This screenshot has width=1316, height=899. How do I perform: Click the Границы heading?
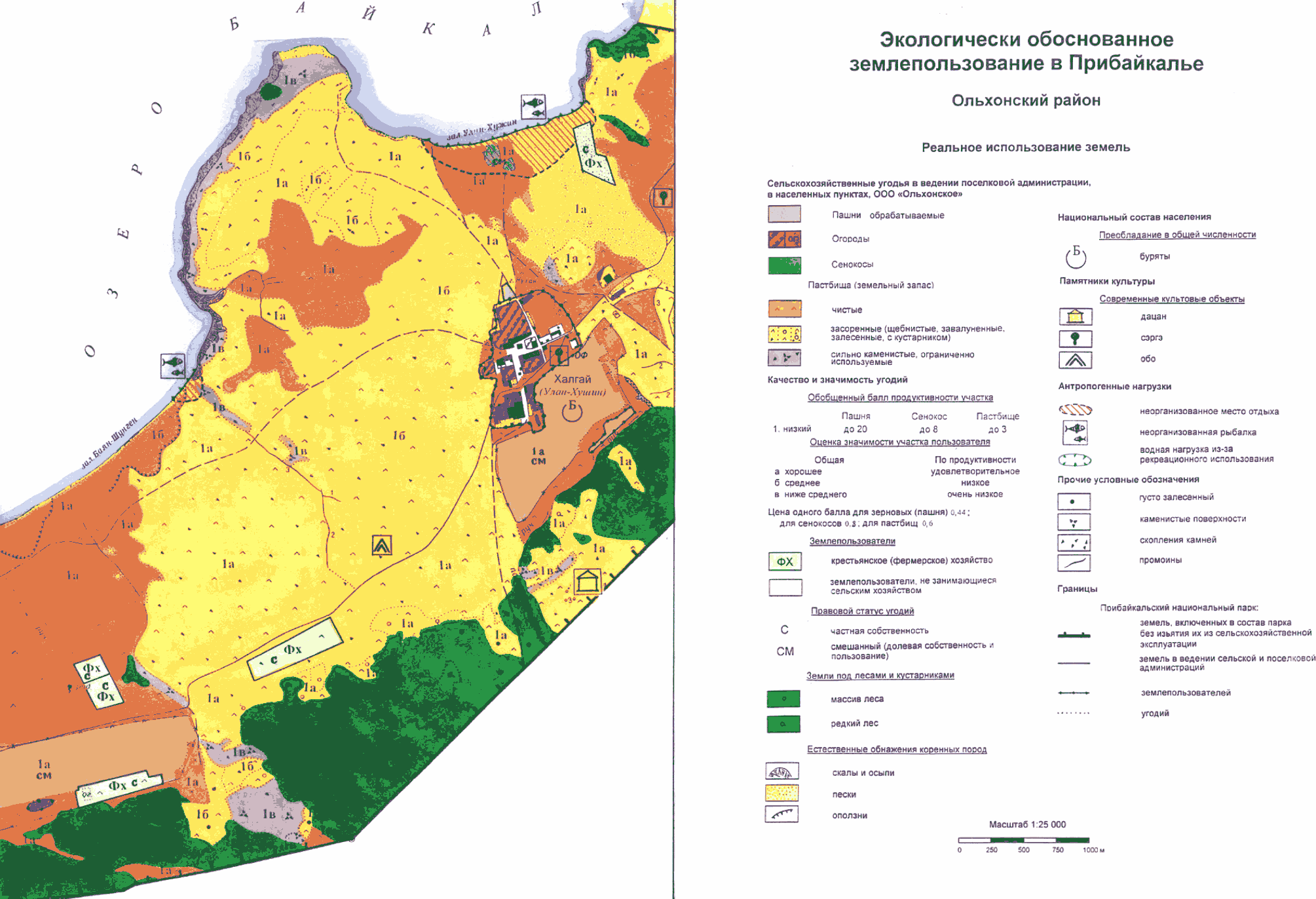coord(1077,589)
